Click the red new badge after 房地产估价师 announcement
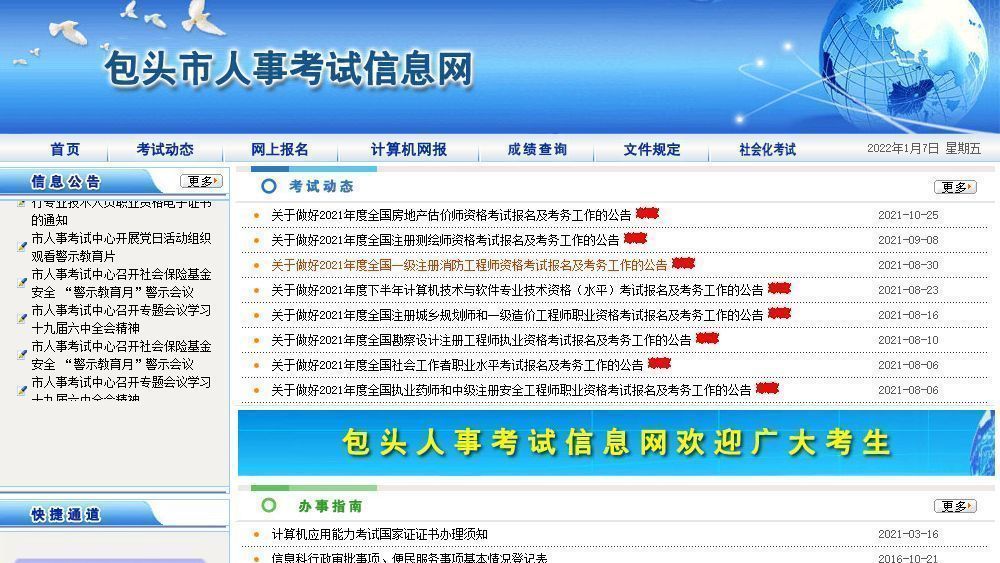The height and width of the screenshot is (563, 1000). click(647, 213)
